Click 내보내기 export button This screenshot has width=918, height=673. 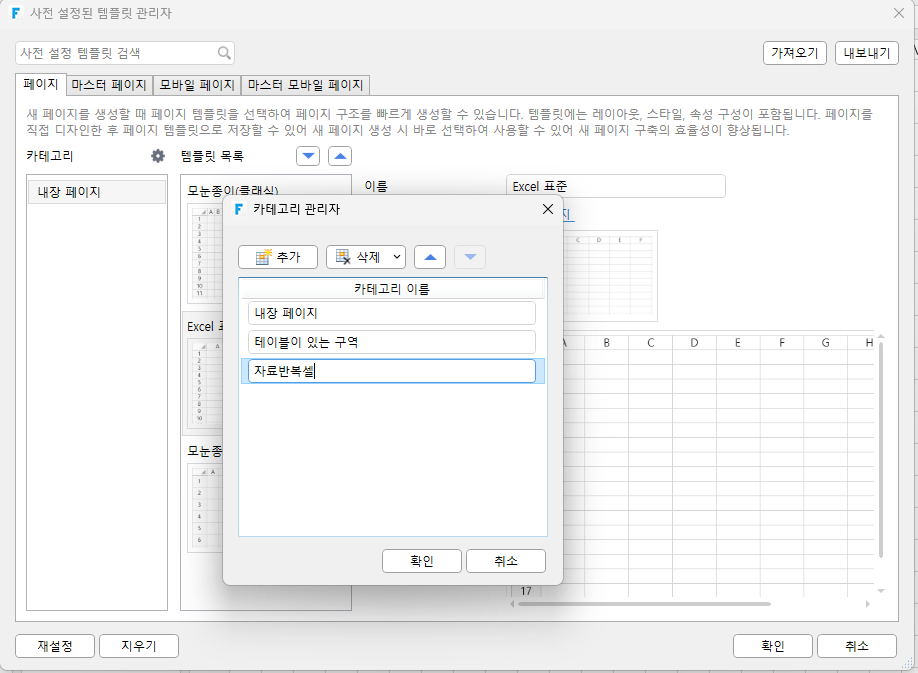(866, 53)
